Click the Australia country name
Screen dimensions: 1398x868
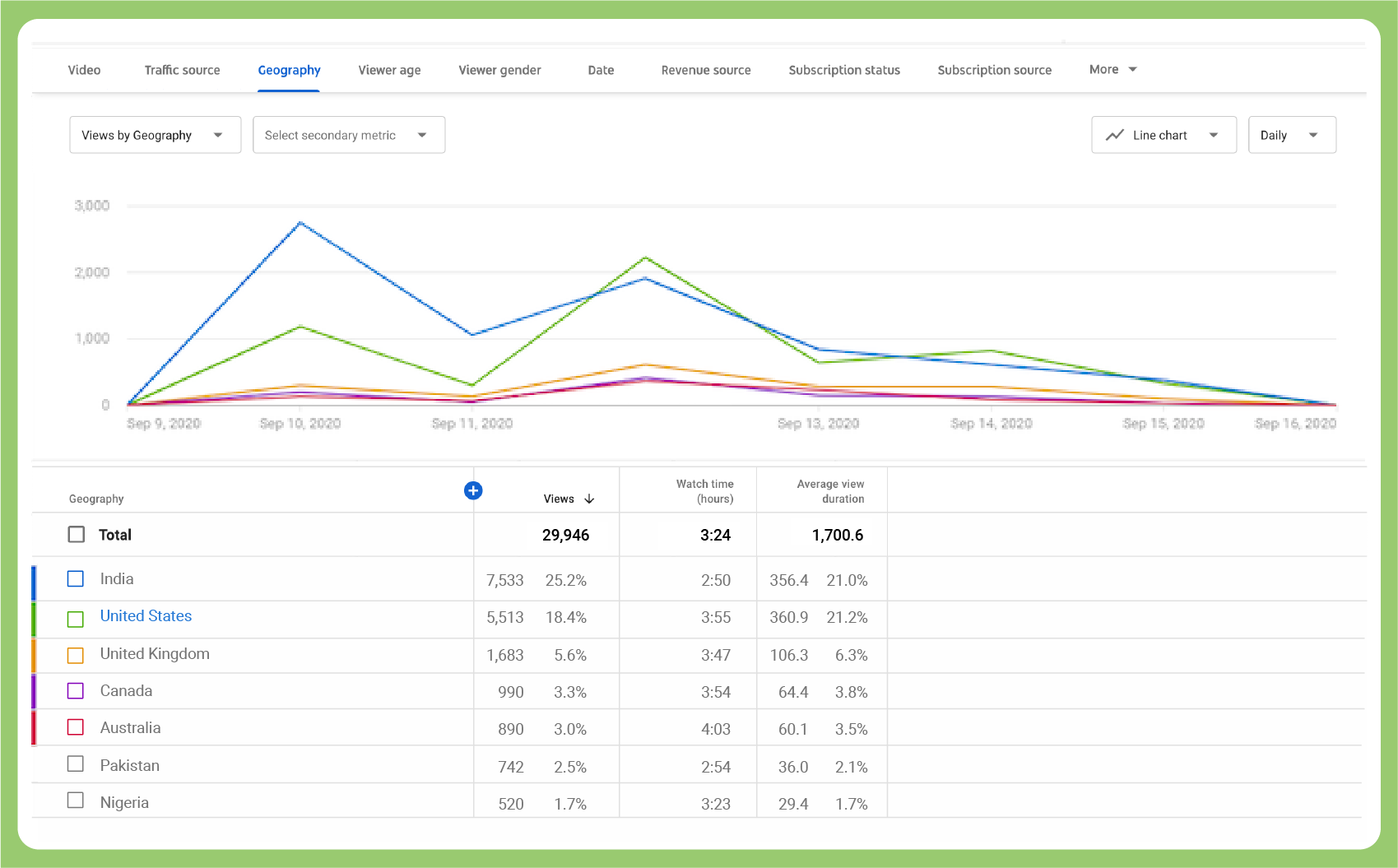click(x=130, y=728)
